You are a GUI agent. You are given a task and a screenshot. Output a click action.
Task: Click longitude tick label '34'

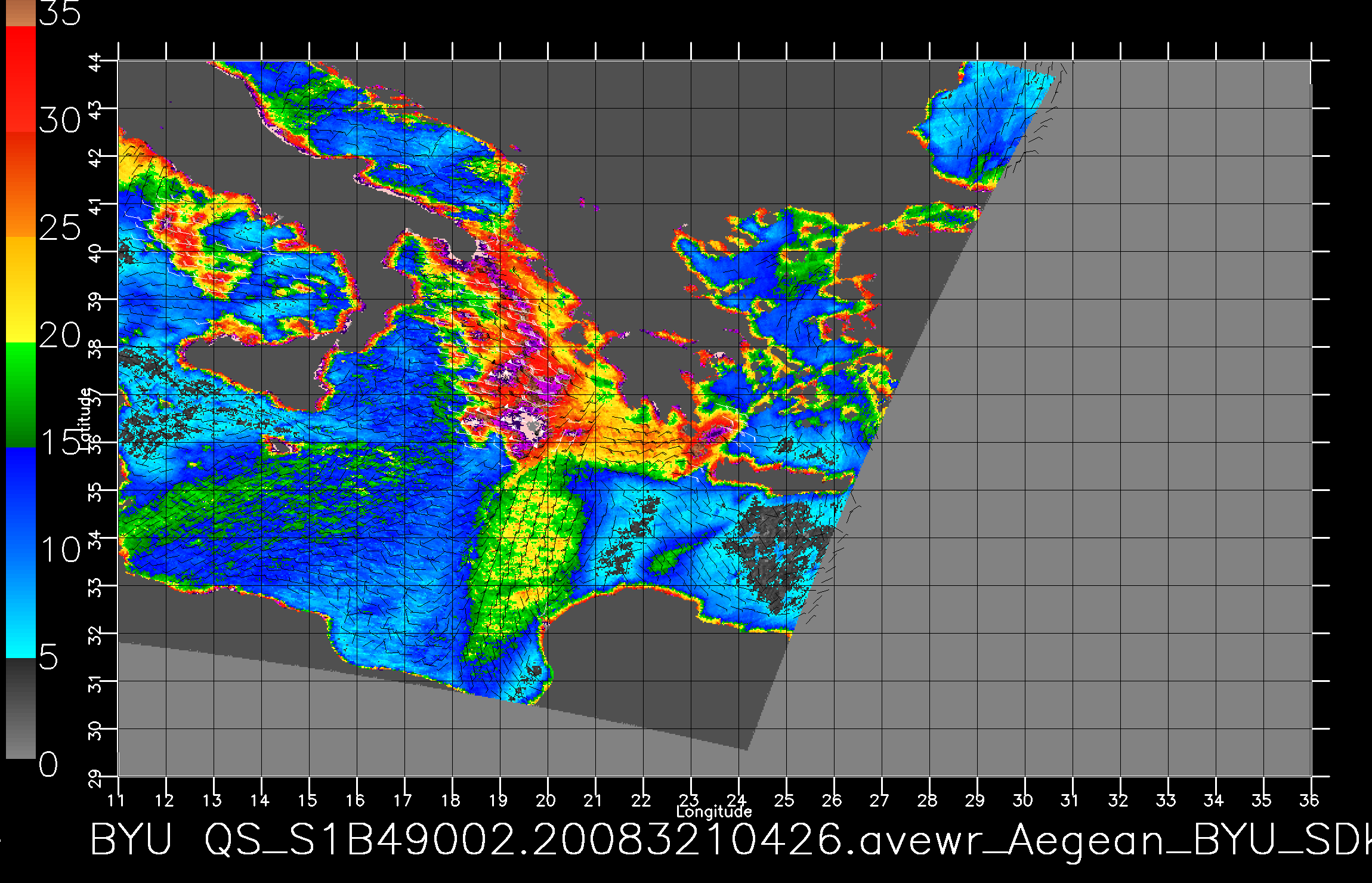pyautogui.click(x=1214, y=800)
